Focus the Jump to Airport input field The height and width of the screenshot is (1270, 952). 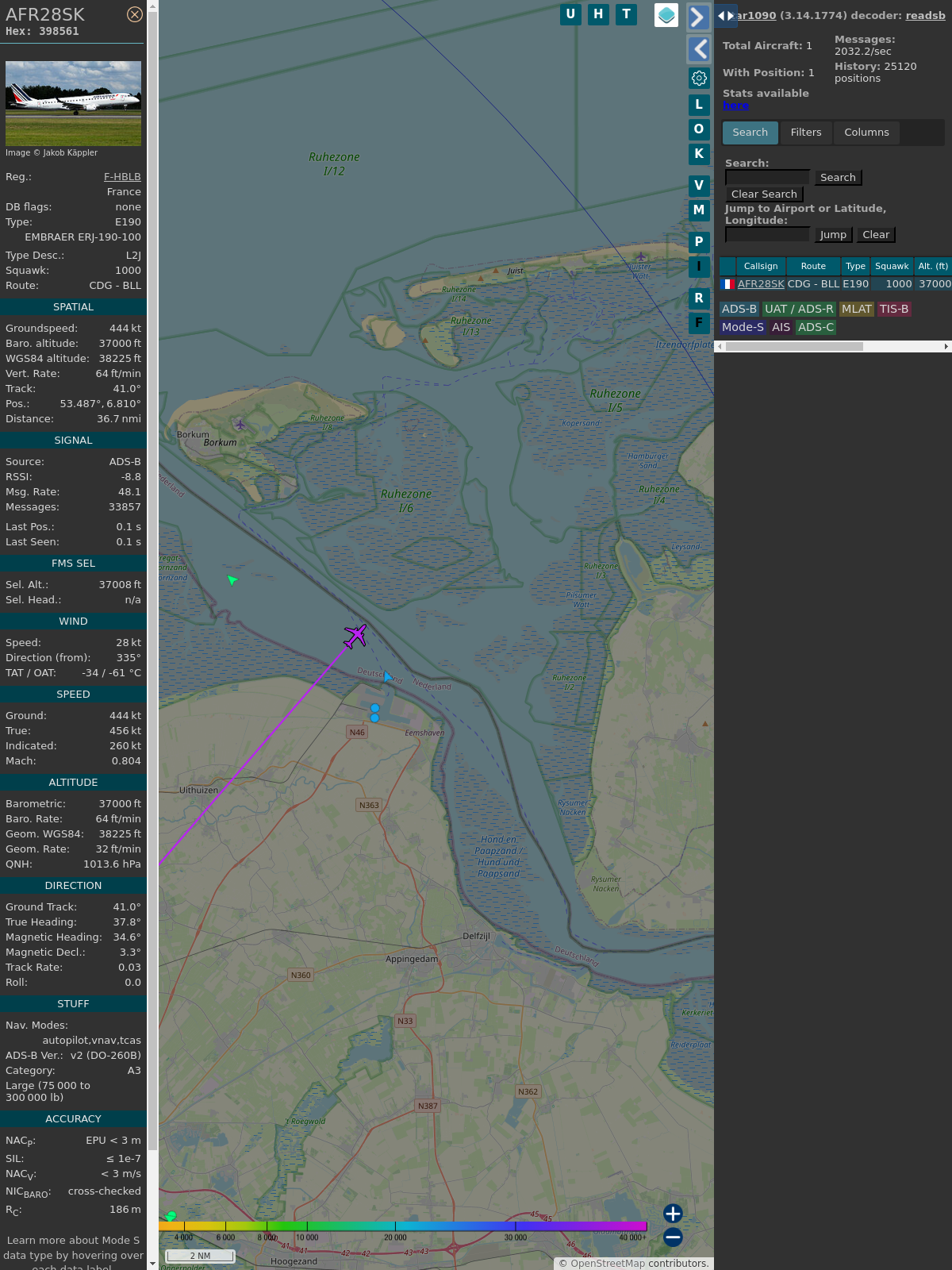pyautogui.click(x=767, y=235)
